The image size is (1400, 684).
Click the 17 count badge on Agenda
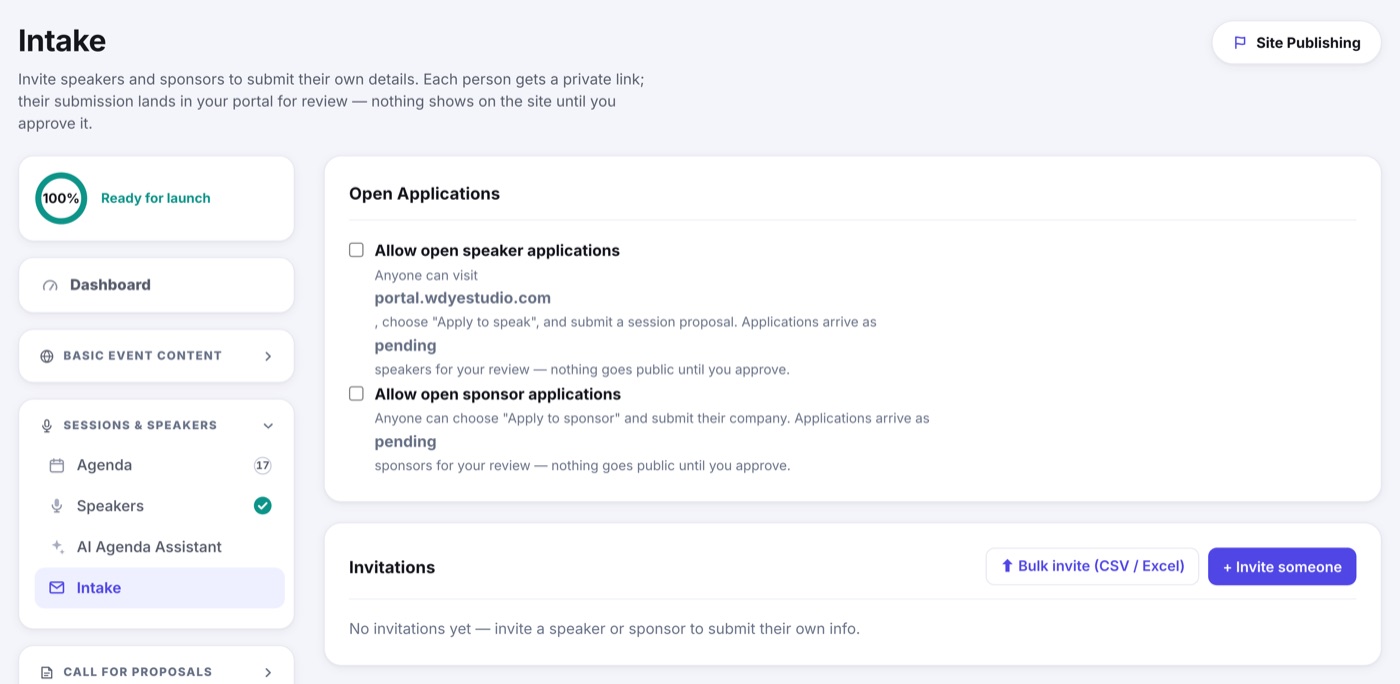(263, 466)
